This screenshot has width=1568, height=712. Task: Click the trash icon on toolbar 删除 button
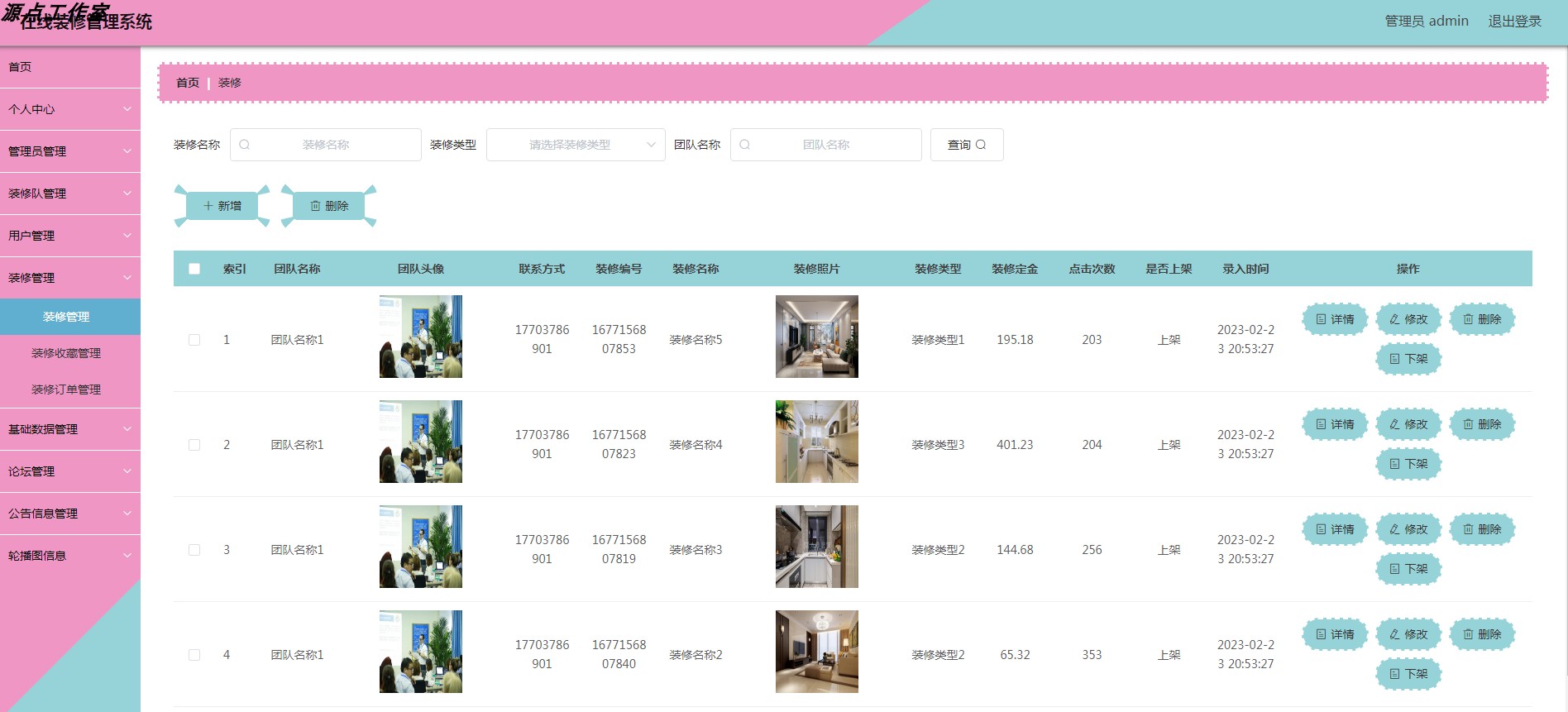coord(315,206)
